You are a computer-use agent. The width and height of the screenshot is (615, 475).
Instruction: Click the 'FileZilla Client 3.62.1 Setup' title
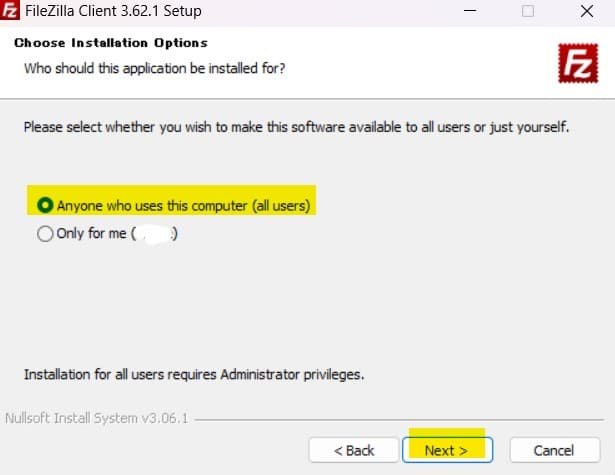point(113,11)
